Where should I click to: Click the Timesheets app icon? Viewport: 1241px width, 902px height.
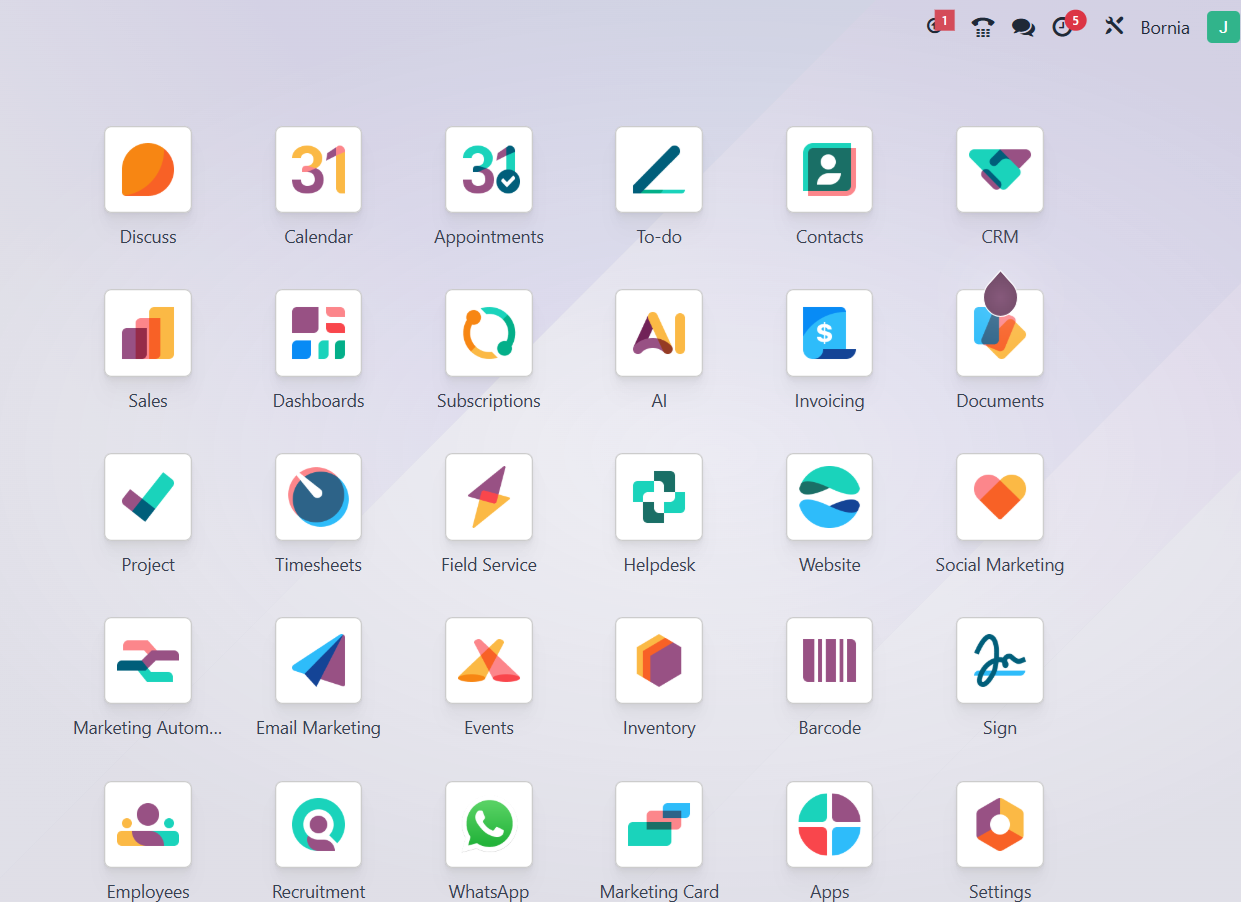coord(318,498)
